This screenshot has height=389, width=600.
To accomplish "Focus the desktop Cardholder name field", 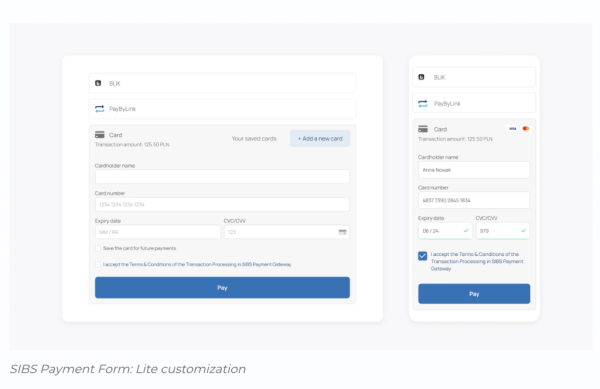I will (222, 177).
